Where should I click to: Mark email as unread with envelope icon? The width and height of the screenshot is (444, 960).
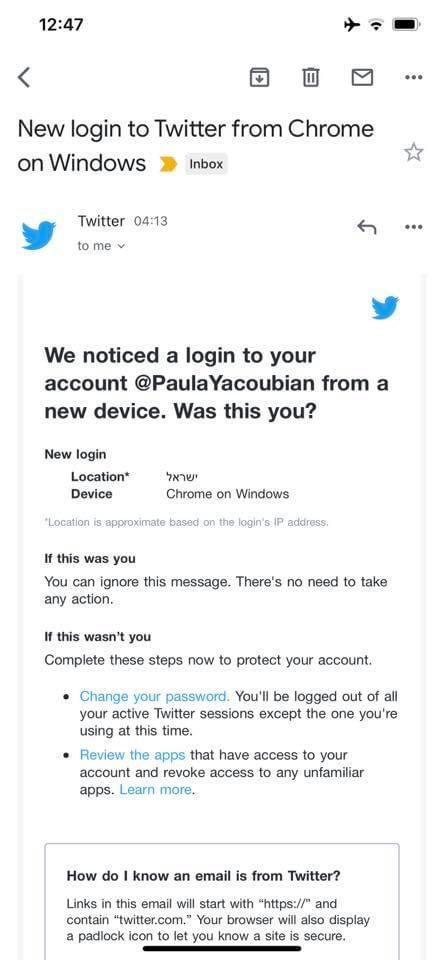(363, 77)
